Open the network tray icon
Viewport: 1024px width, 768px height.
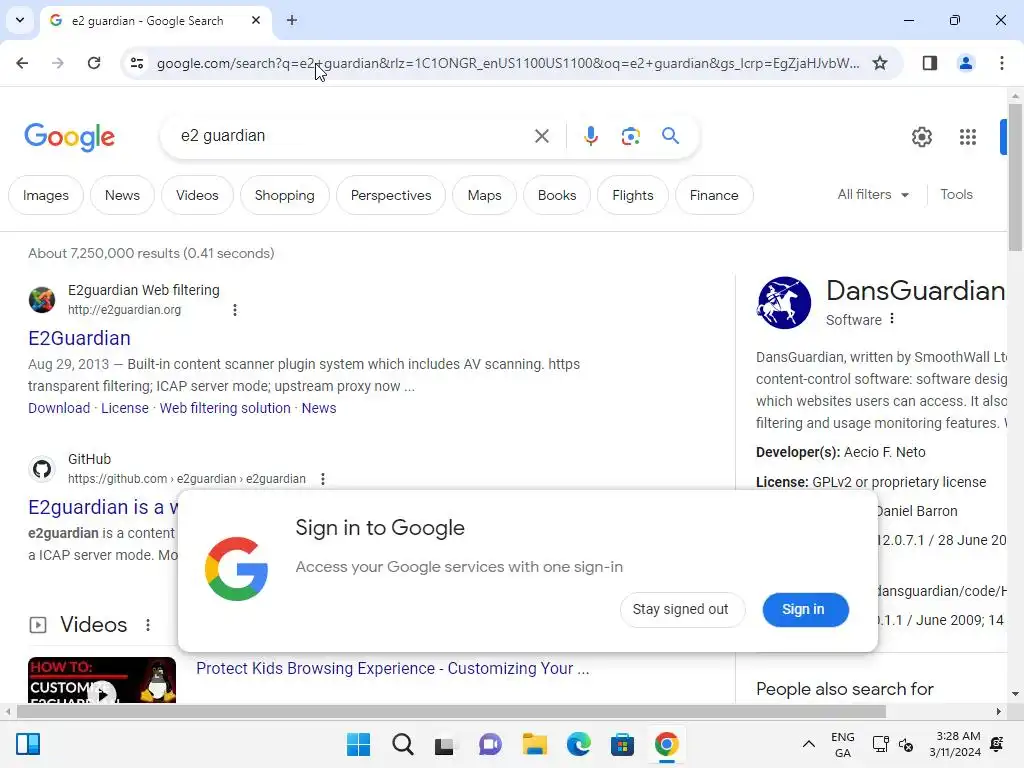880,744
